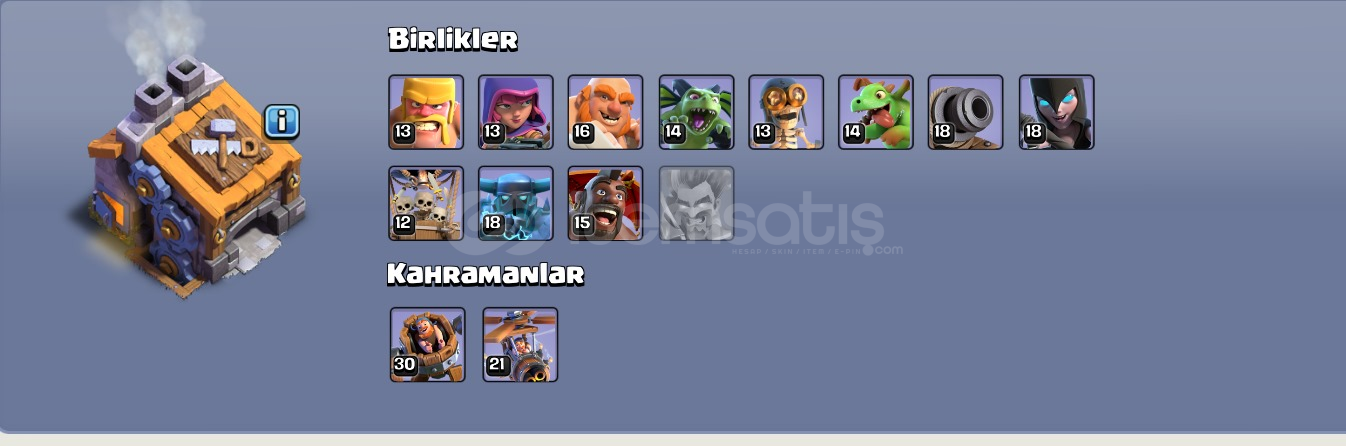
Task: Select the greyed-out locked troop icon
Action: 696,204
